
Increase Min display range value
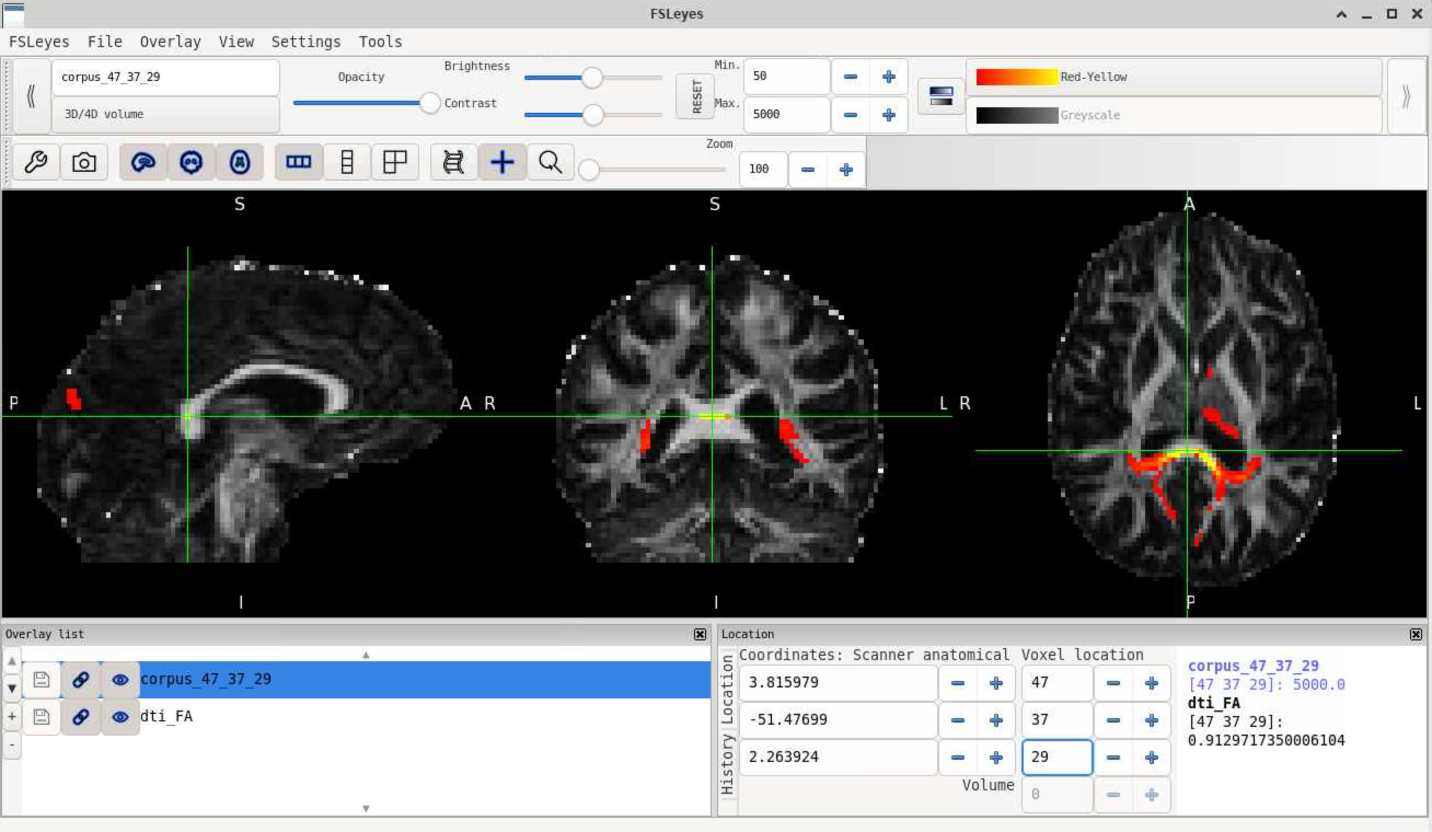[x=888, y=77]
